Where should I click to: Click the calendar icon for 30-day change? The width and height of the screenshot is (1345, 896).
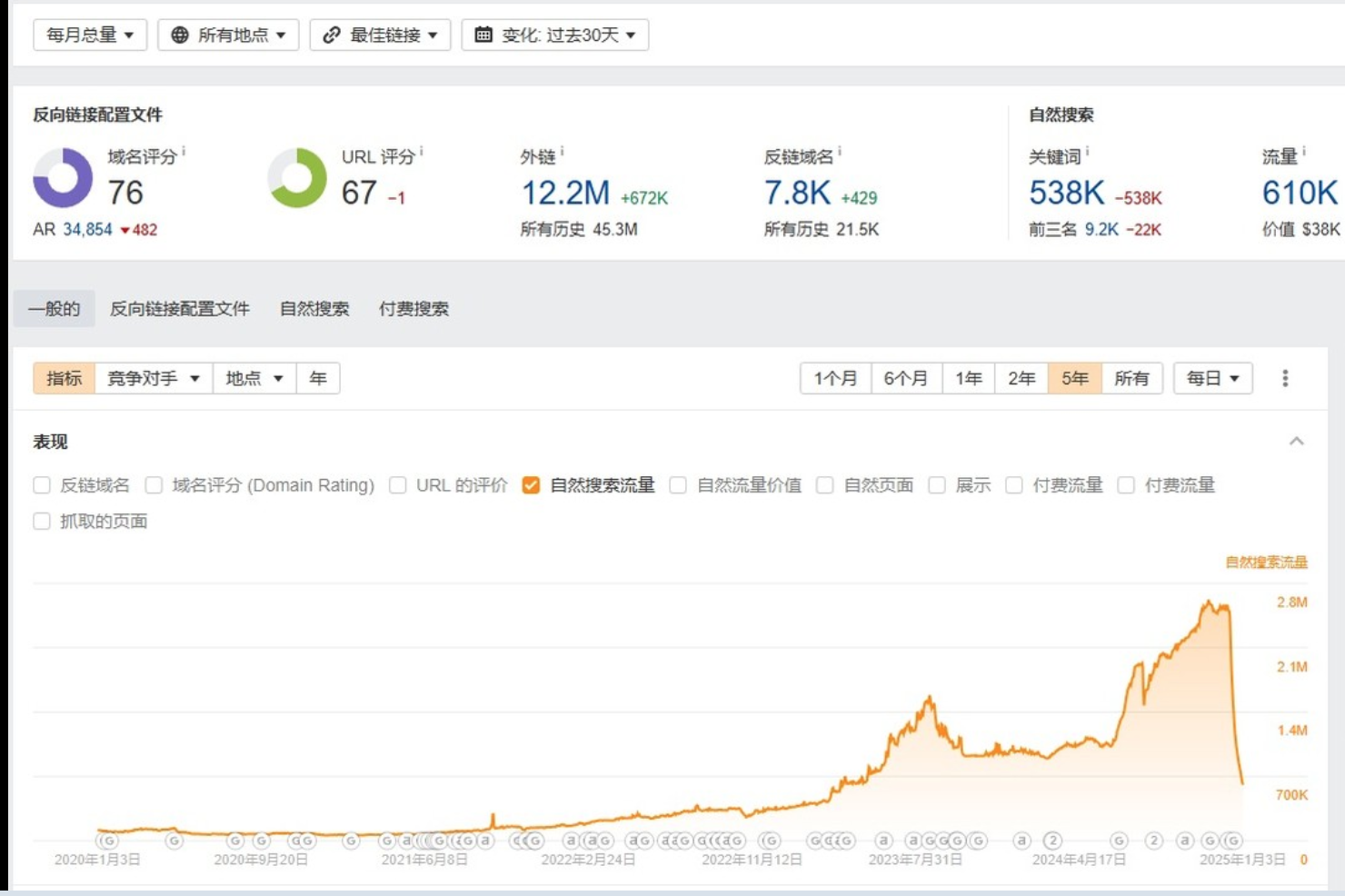pyautogui.click(x=483, y=35)
